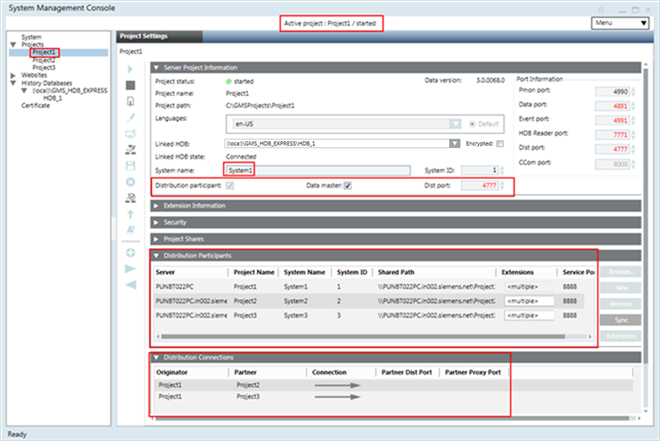Viewport: 660px width, 441px height.
Task: Toggle the Encrypted checkbox
Action: [x=500, y=144]
